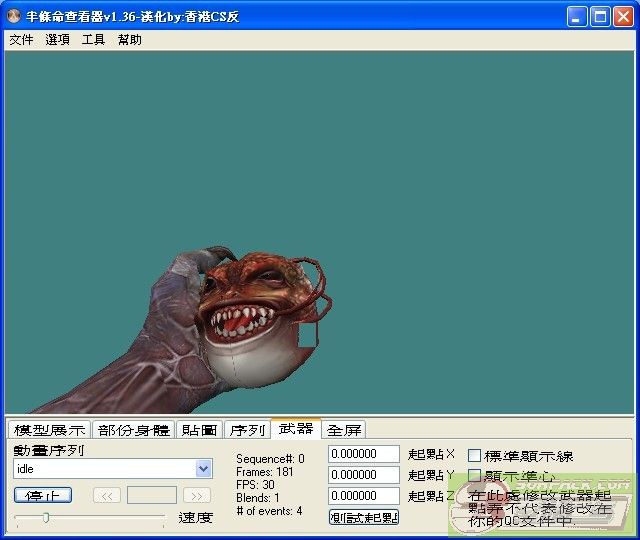Click the previous frame << button
This screenshot has width=640, height=540.
(107, 495)
